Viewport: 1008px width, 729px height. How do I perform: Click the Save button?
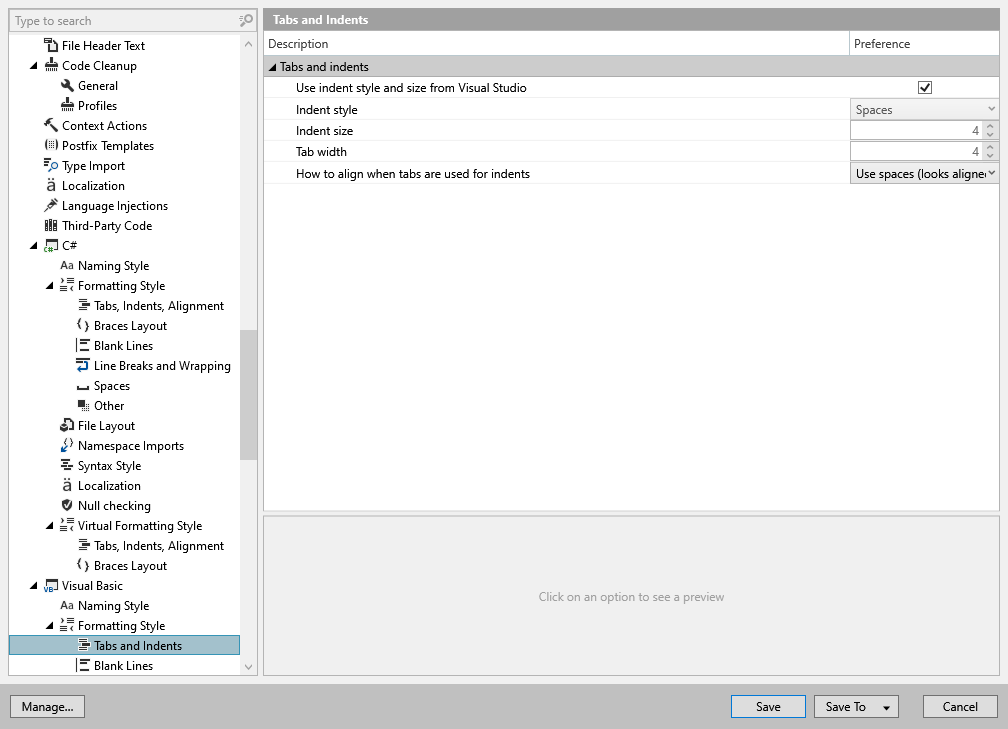[x=768, y=706]
